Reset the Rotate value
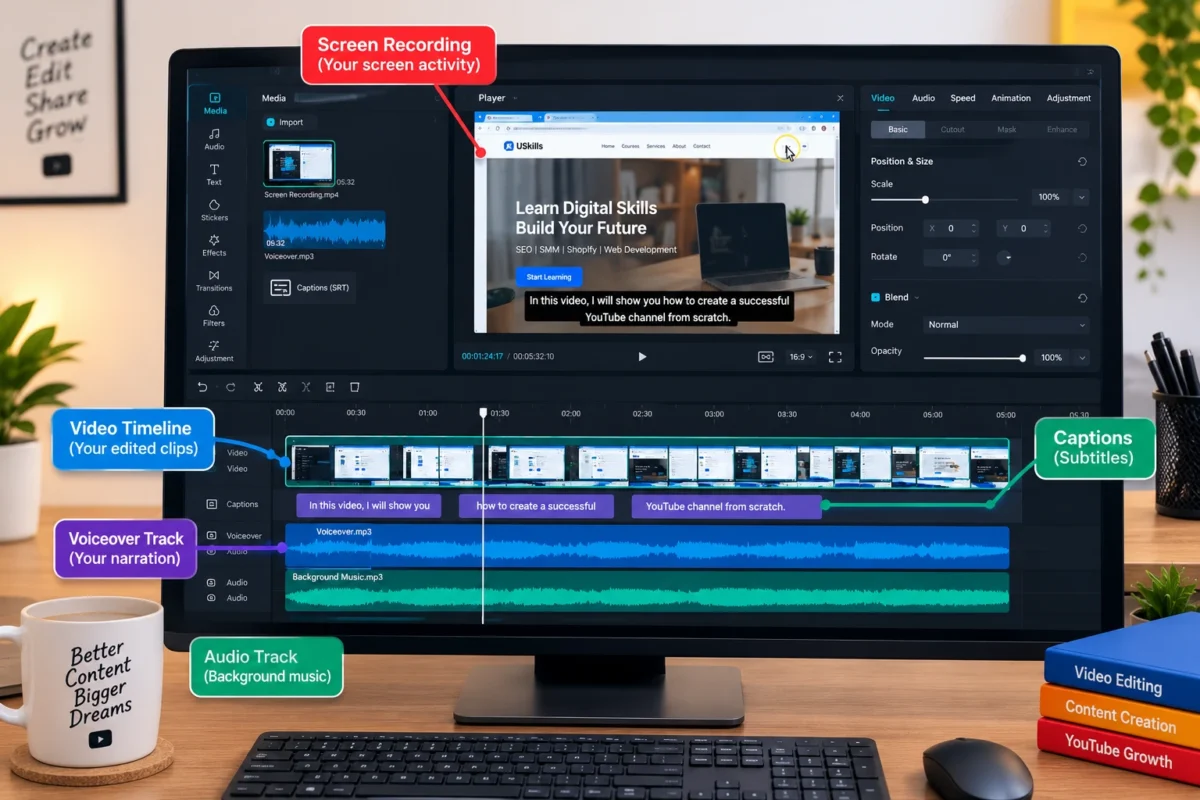This screenshot has width=1200, height=800. 1082,258
